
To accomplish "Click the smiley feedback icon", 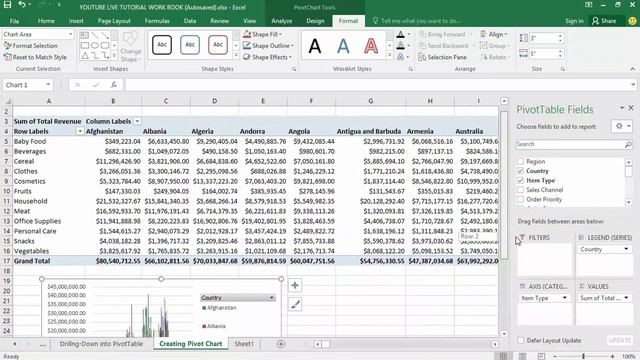I will tap(632, 21).
